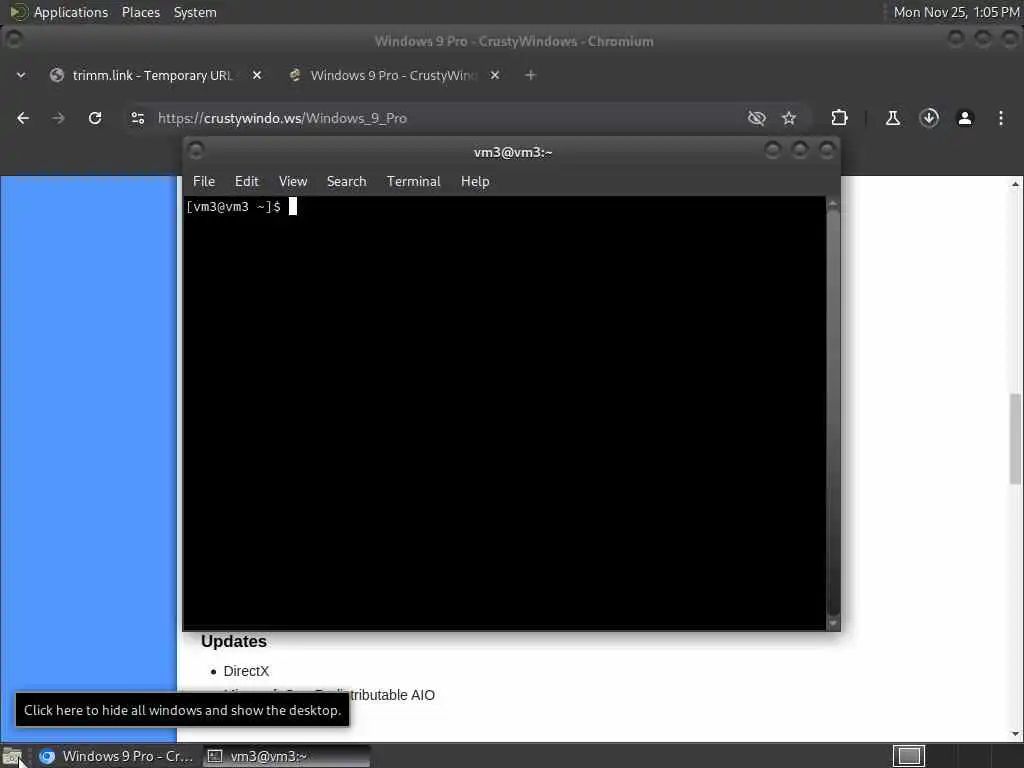The width and height of the screenshot is (1024, 768).
Task: Click the show desktop button
Action: (x=12, y=756)
